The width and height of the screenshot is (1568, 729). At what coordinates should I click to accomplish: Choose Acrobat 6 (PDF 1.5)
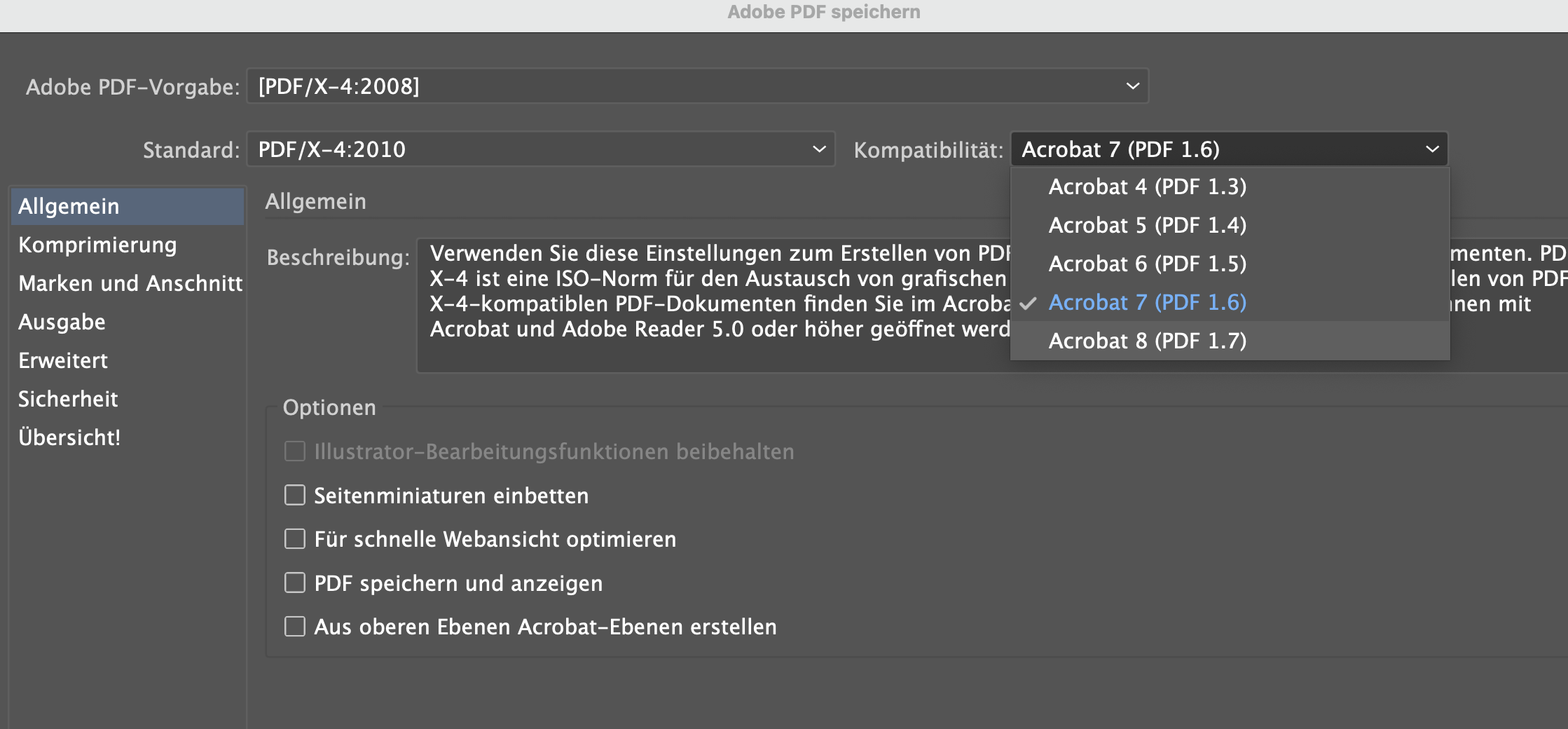coord(1147,264)
